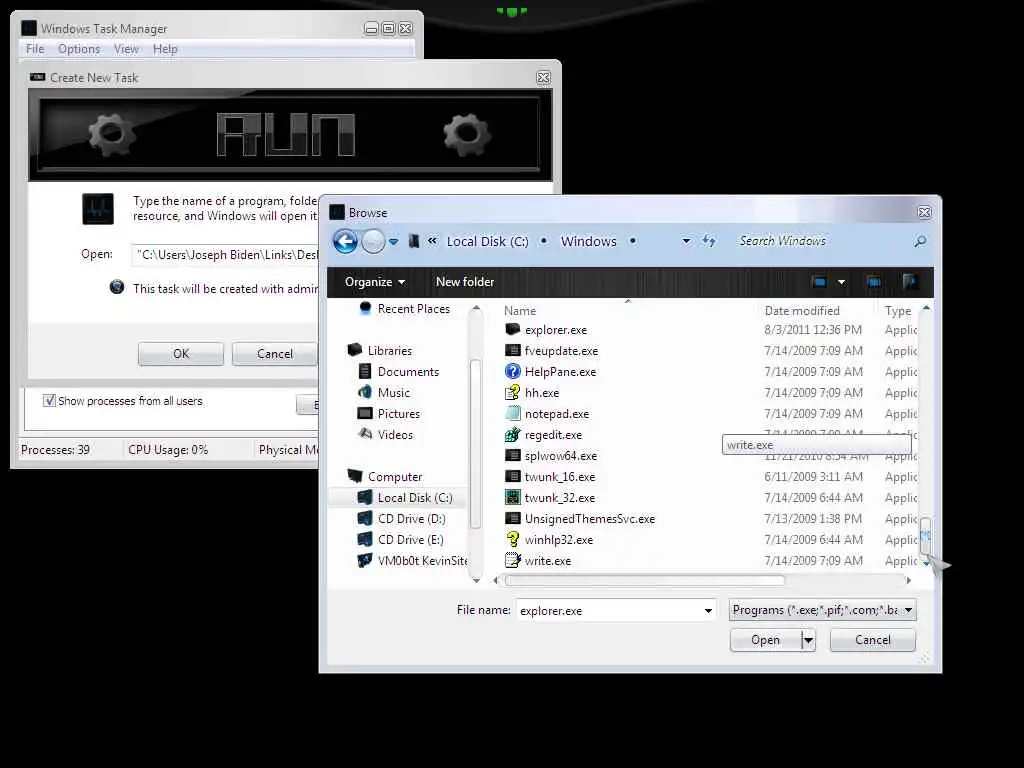Open Libraries in navigation pane
Image resolution: width=1024 pixels, height=768 pixels.
pyautogui.click(x=390, y=351)
